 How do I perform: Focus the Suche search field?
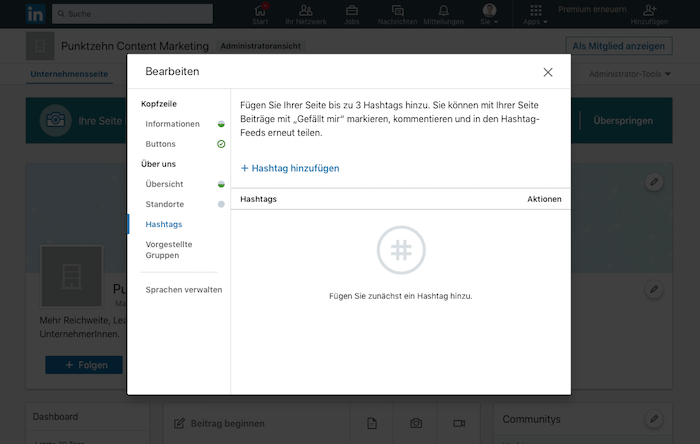(132, 14)
